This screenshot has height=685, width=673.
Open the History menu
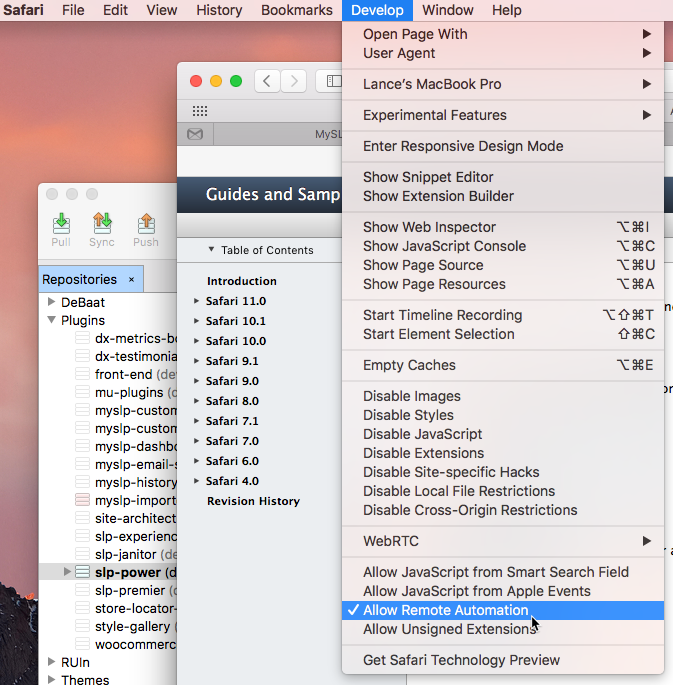219,10
